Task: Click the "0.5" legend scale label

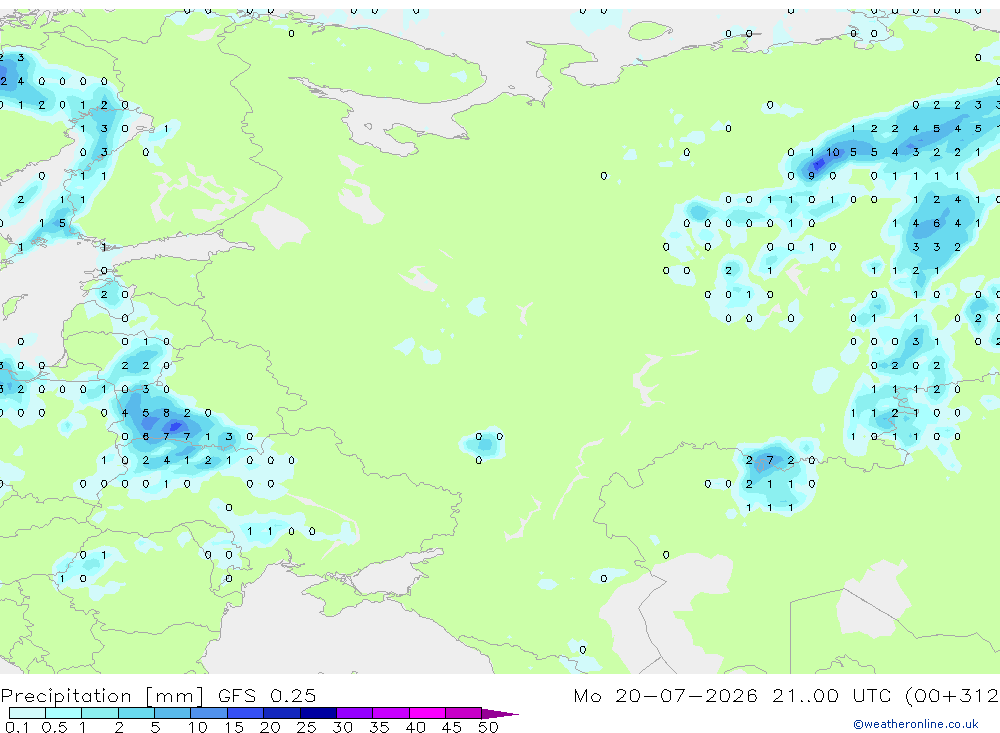Action: pos(54,727)
